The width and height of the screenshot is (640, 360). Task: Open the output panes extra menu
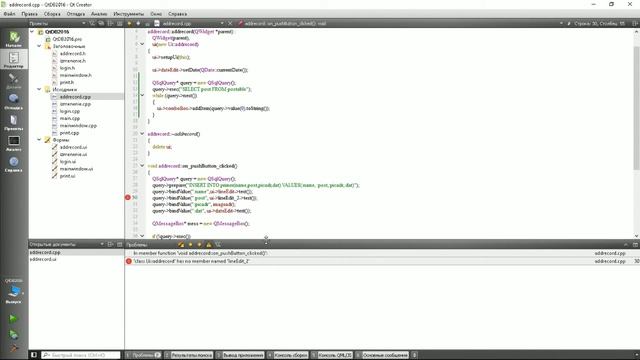tap(415, 355)
